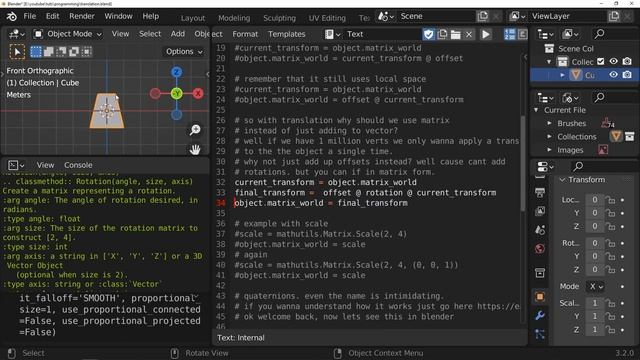The image size is (640, 360).
Task: Disable Collection render camera icon
Action: click(627, 62)
